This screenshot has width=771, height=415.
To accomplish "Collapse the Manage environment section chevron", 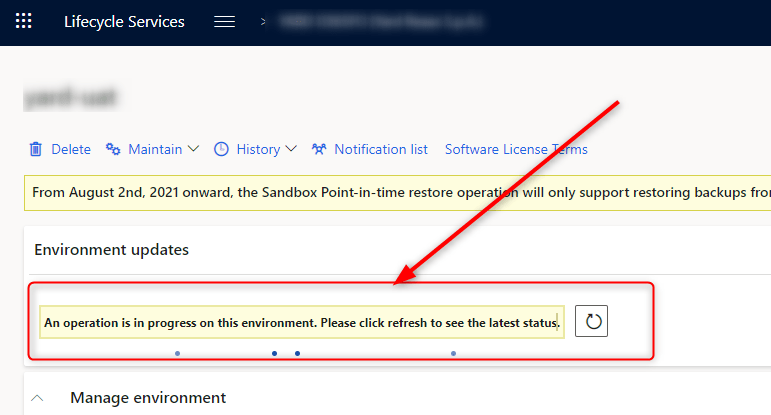I will [x=38, y=398].
